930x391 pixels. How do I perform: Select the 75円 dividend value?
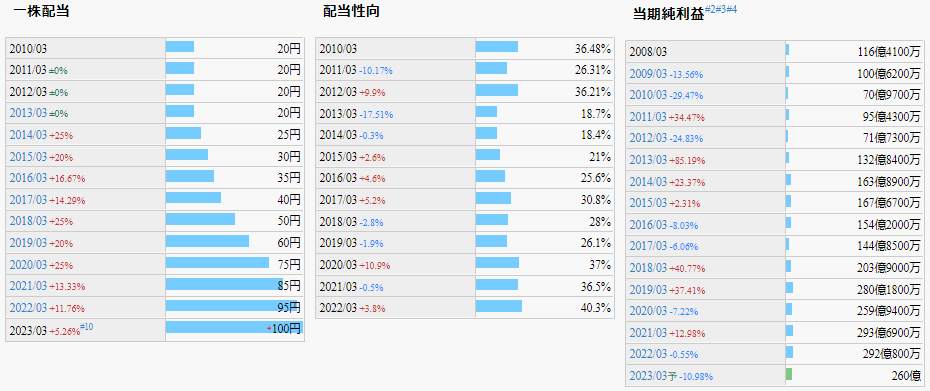coord(289,264)
